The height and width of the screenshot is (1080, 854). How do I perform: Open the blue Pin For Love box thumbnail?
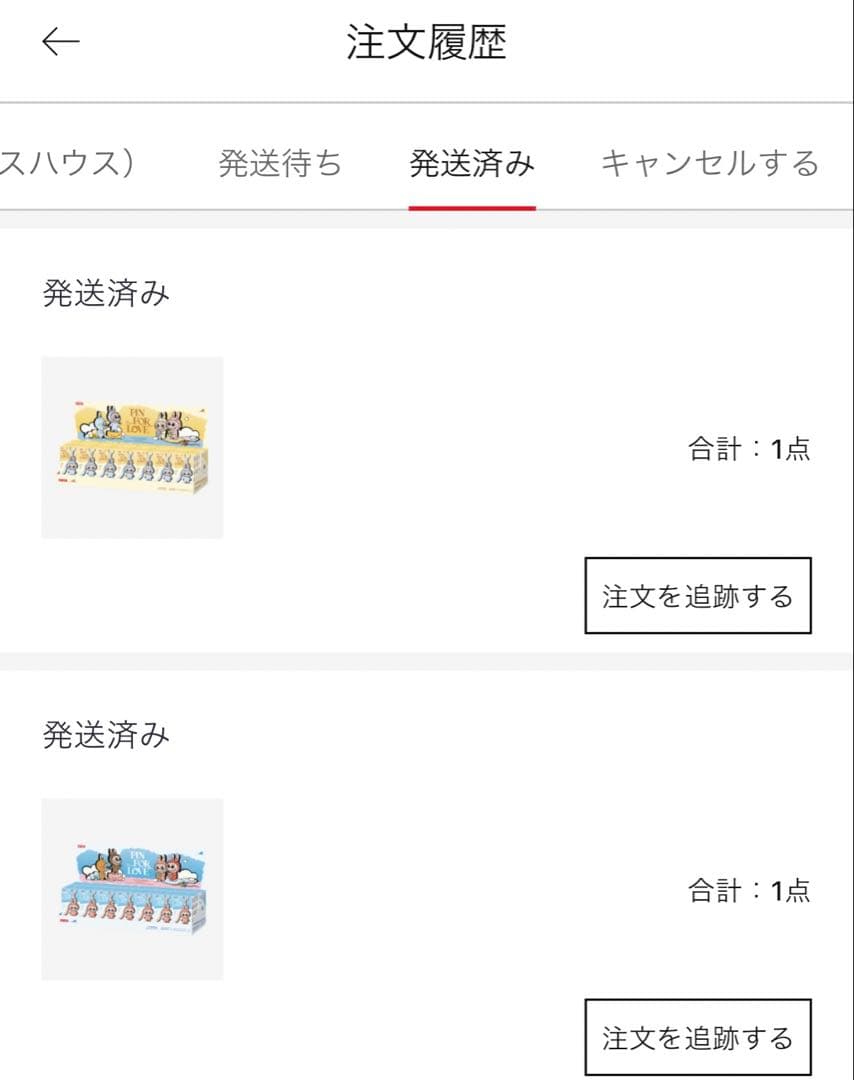pos(132,889)
